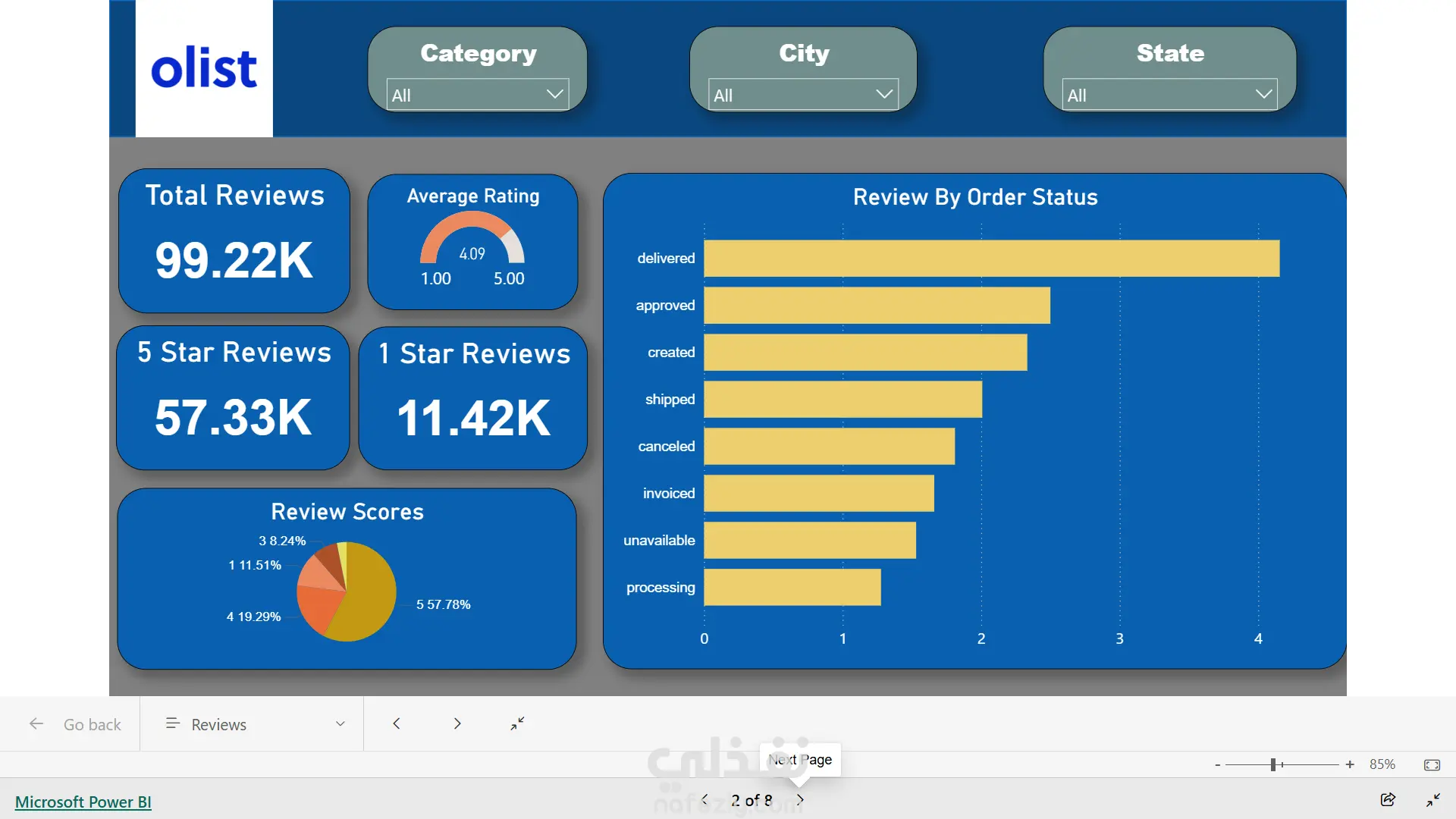Click the collapse arrows icon at bottom right
The image size is (1456, 819).
click(x=1433, y=799)
